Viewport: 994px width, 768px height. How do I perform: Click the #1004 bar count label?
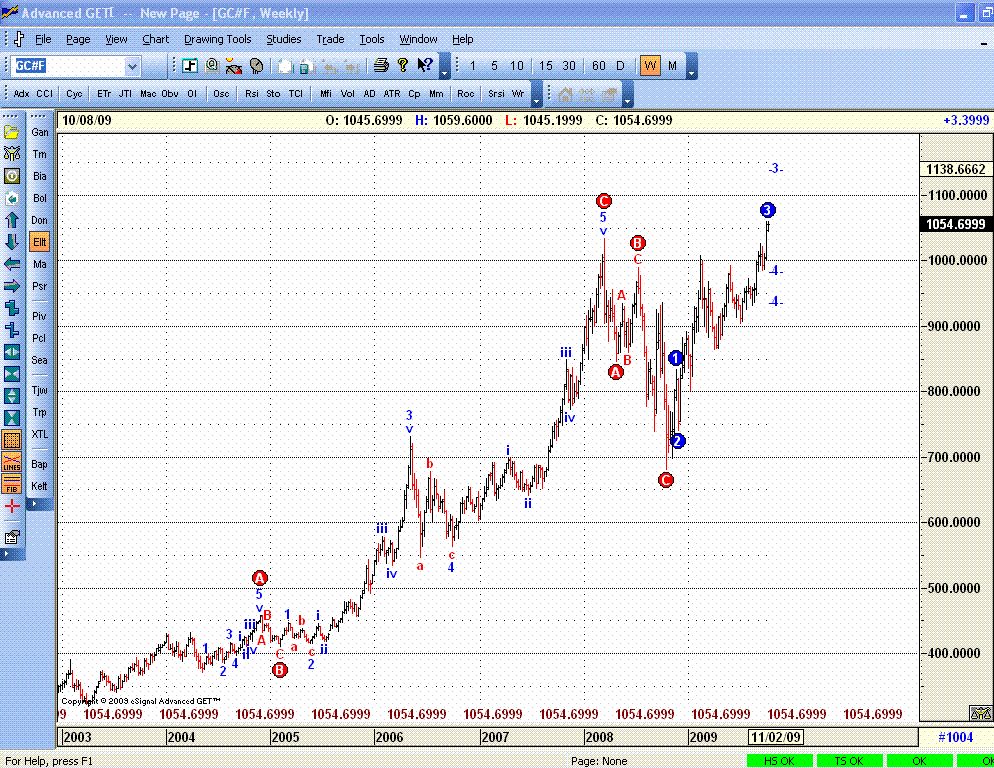(955, 737)
